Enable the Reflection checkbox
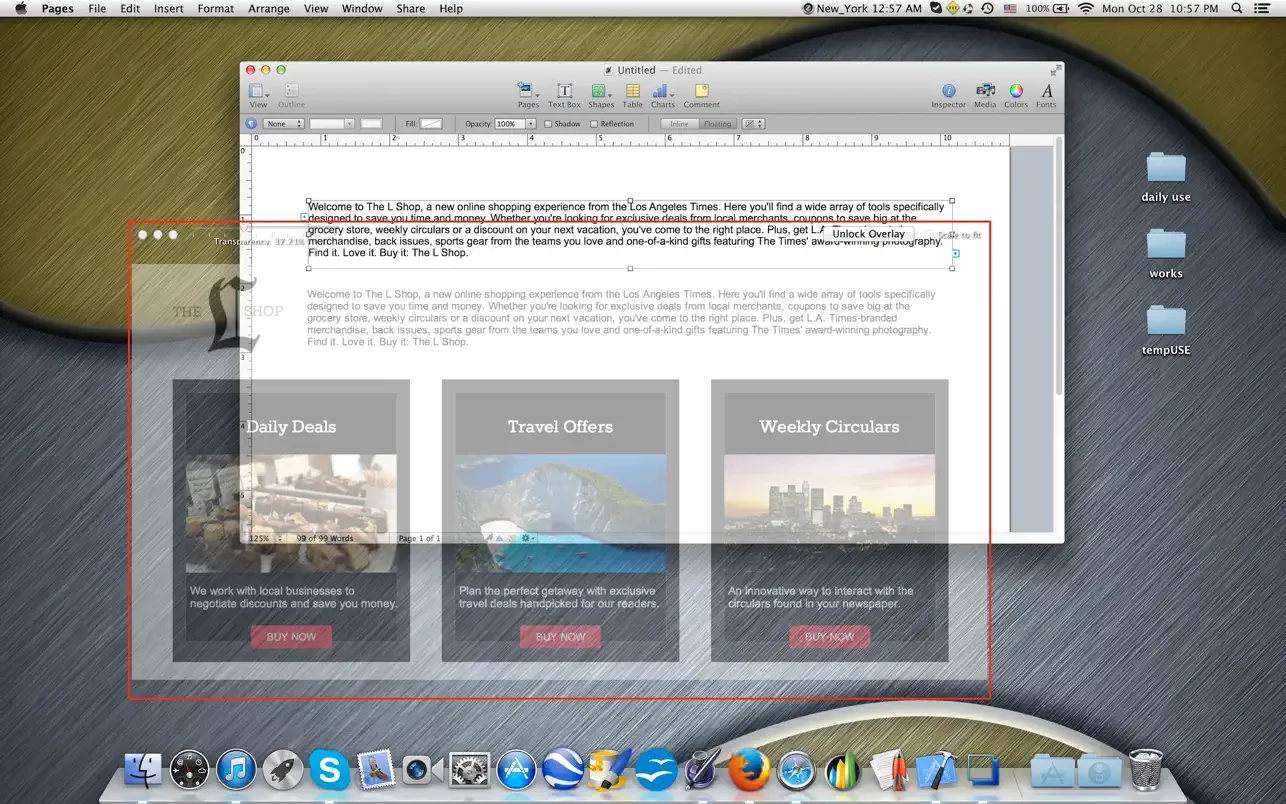 594,124
